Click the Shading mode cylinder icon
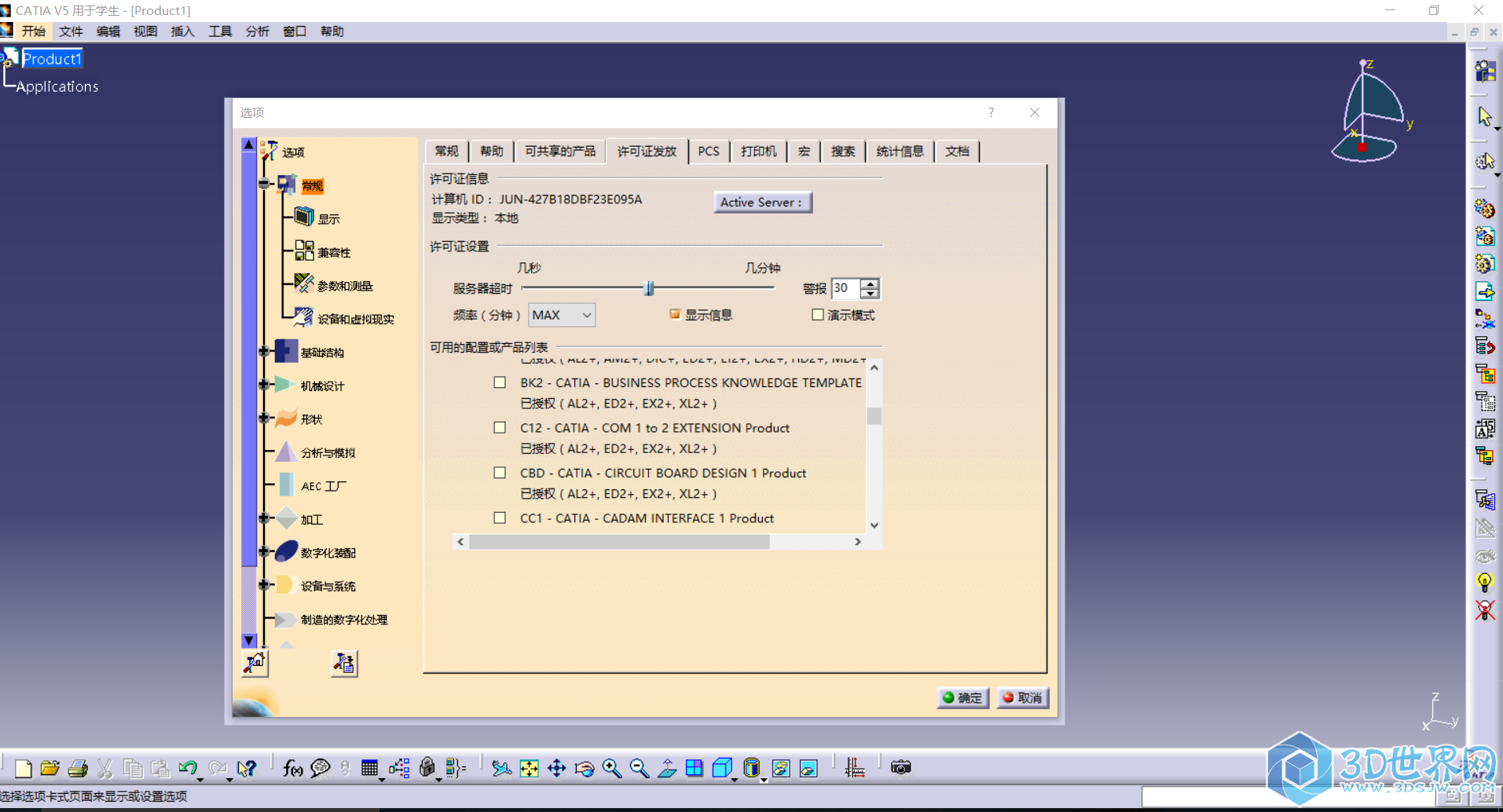The height and width of the screenshot is (812, 1503). point(751,768)
